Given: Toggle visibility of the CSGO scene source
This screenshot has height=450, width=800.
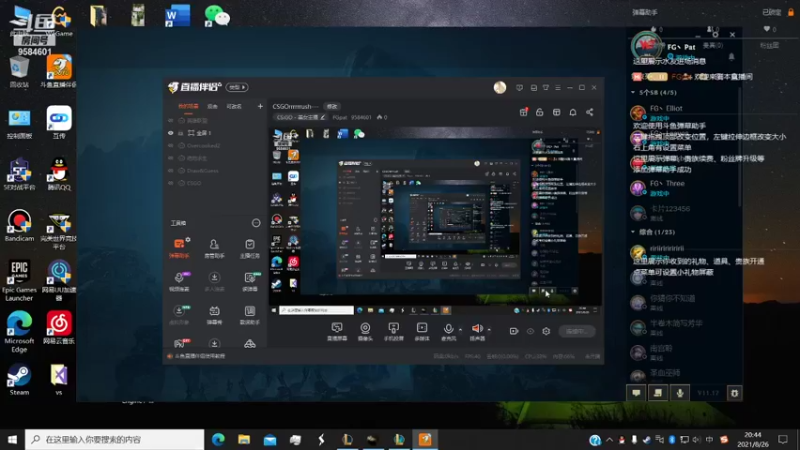Looking at the screenshot, I should 171,183.
